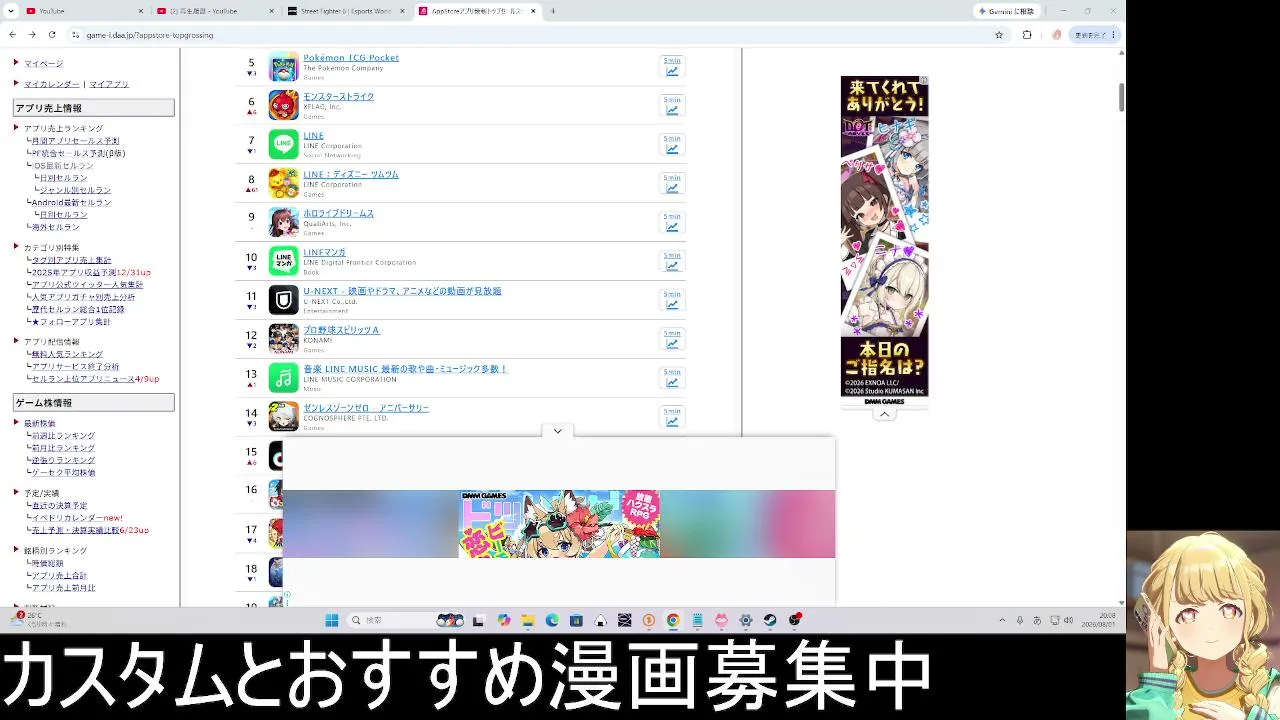Launch Steam from the taskbar
The height and width of the screenshot is (720, 1280).
coord(770,620)
